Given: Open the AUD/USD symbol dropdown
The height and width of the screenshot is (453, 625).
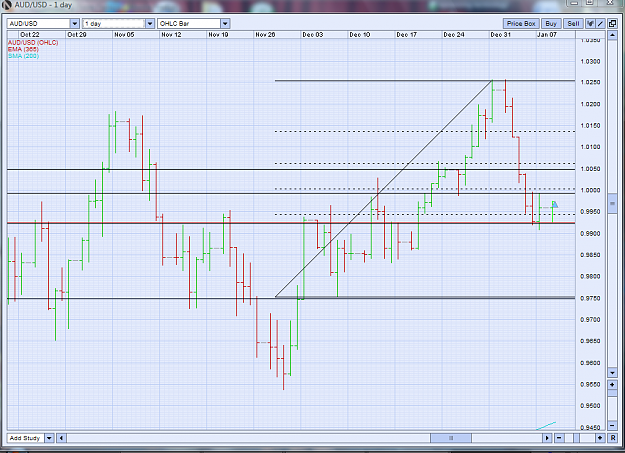Looking at the screenshot, I should click(x=43, y=24).
